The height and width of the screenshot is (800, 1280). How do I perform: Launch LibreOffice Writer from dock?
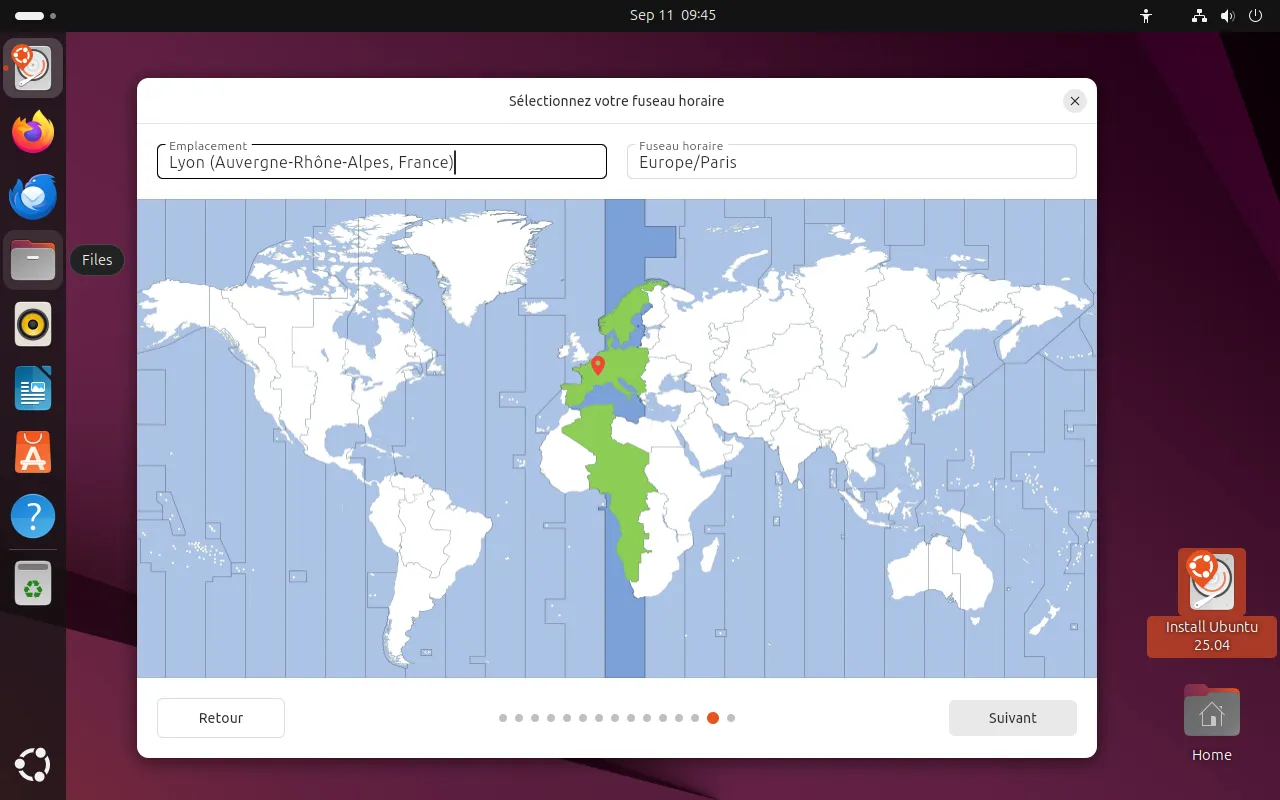click(33, 389)
